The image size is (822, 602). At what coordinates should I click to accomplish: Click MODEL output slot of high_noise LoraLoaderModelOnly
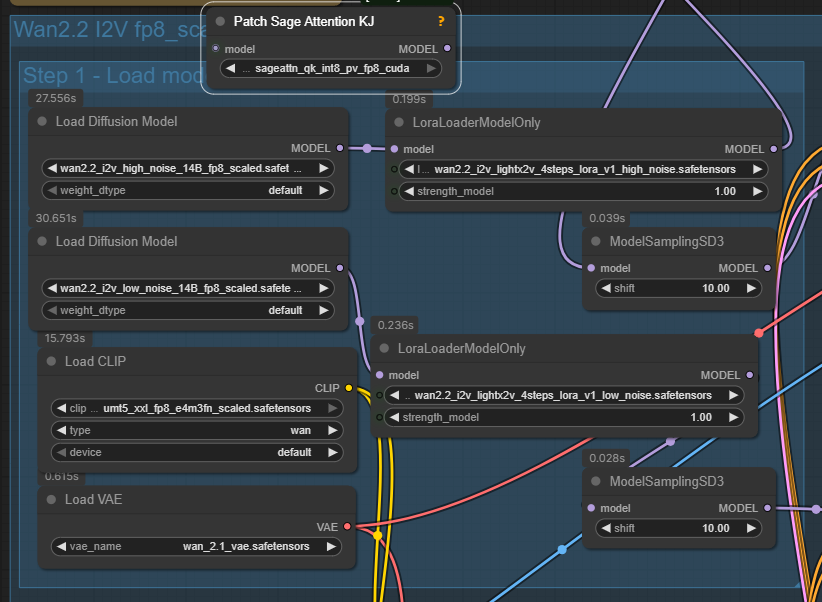pos(774,149)
